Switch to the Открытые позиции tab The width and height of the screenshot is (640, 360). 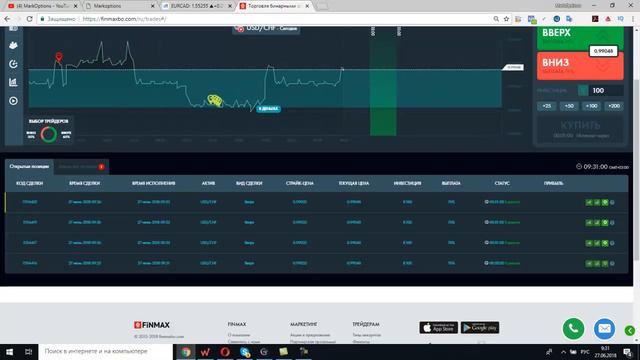click(29, 167)
